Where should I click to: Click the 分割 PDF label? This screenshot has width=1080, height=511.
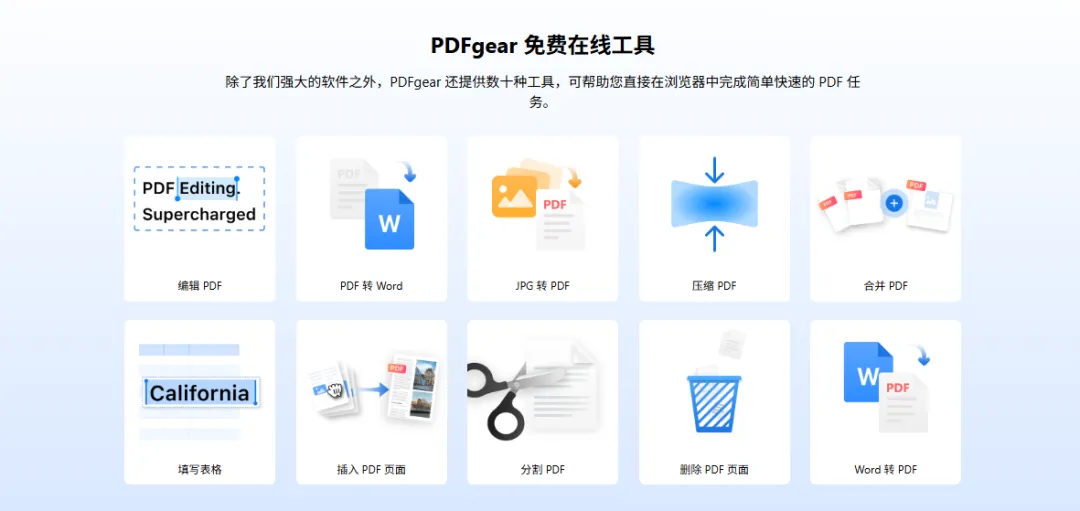pyautogui.click(x=543, y=470)
